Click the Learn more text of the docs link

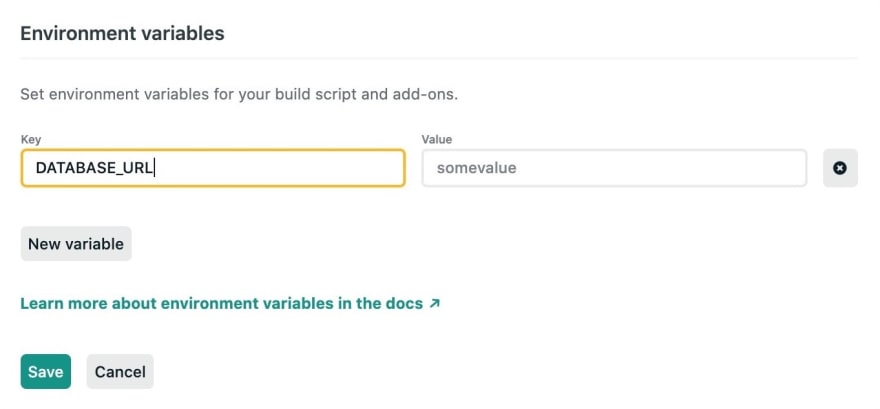pyautogui.click(x=64, y=304)
